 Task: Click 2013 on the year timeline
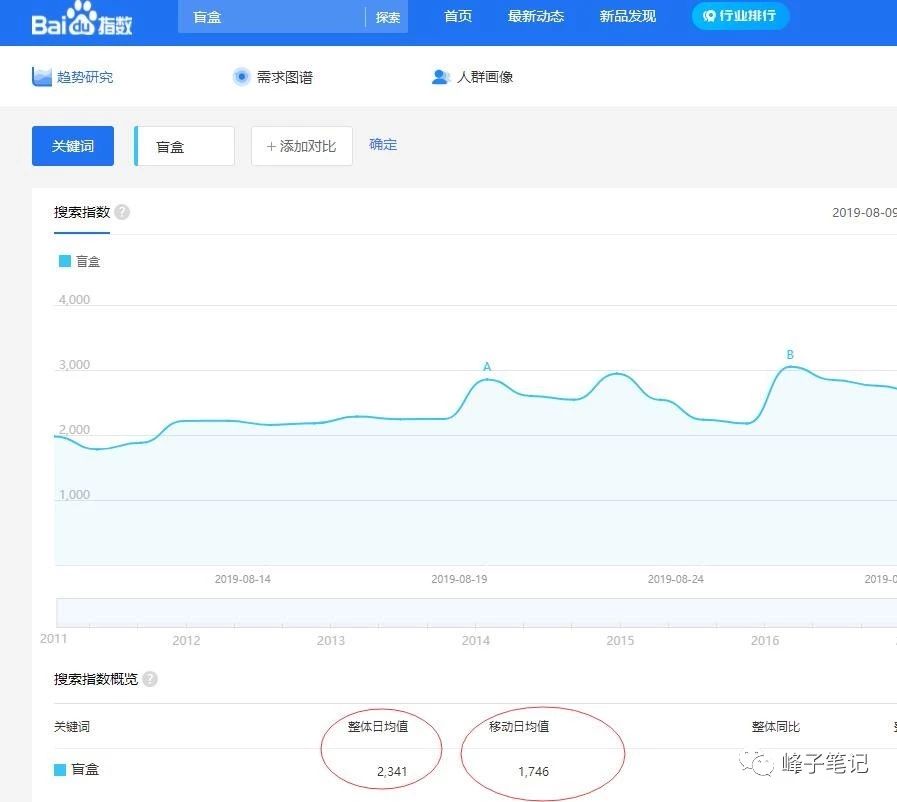(x=331, y=641)
